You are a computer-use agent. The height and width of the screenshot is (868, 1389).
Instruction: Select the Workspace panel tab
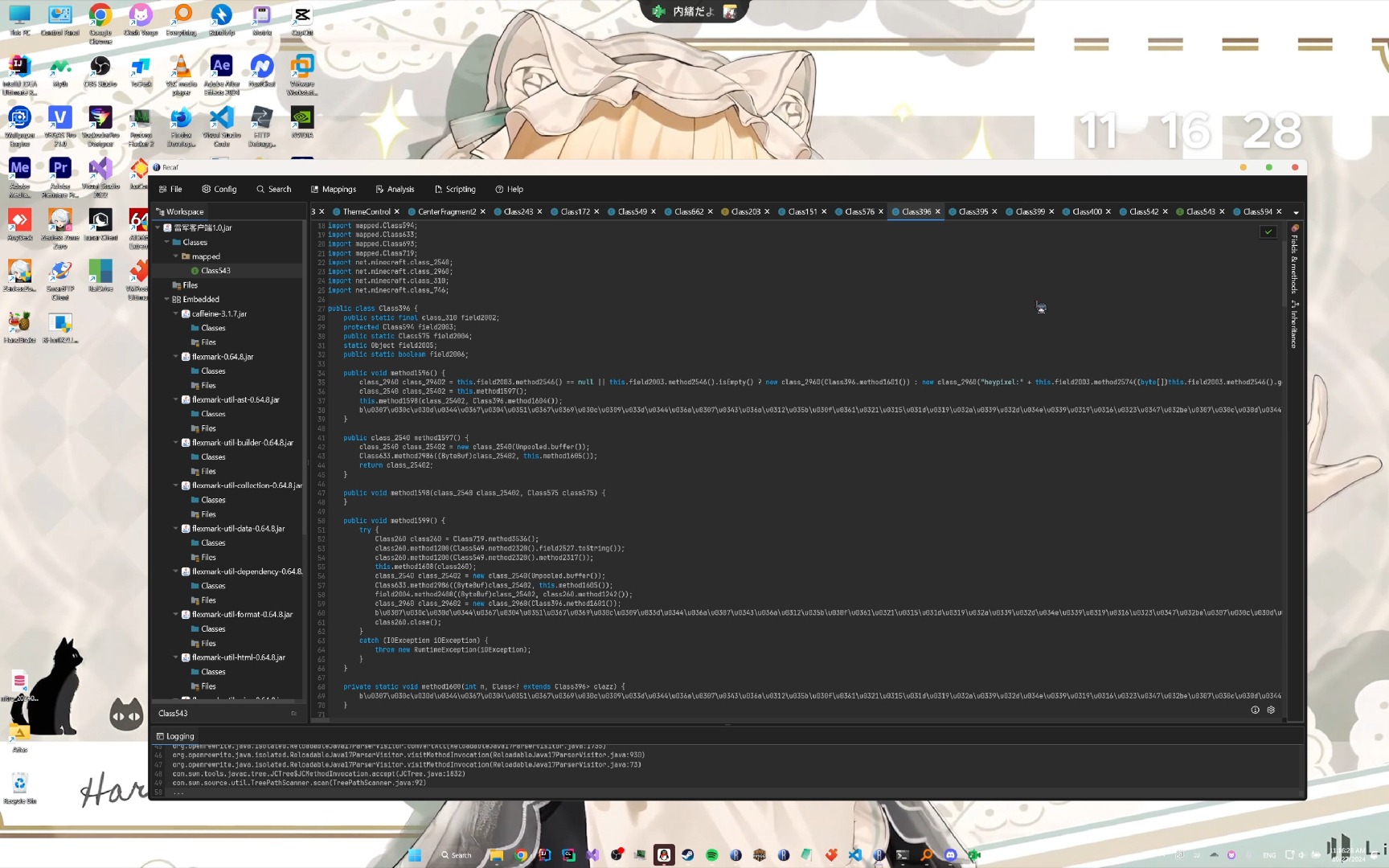[x=180, y=211]
